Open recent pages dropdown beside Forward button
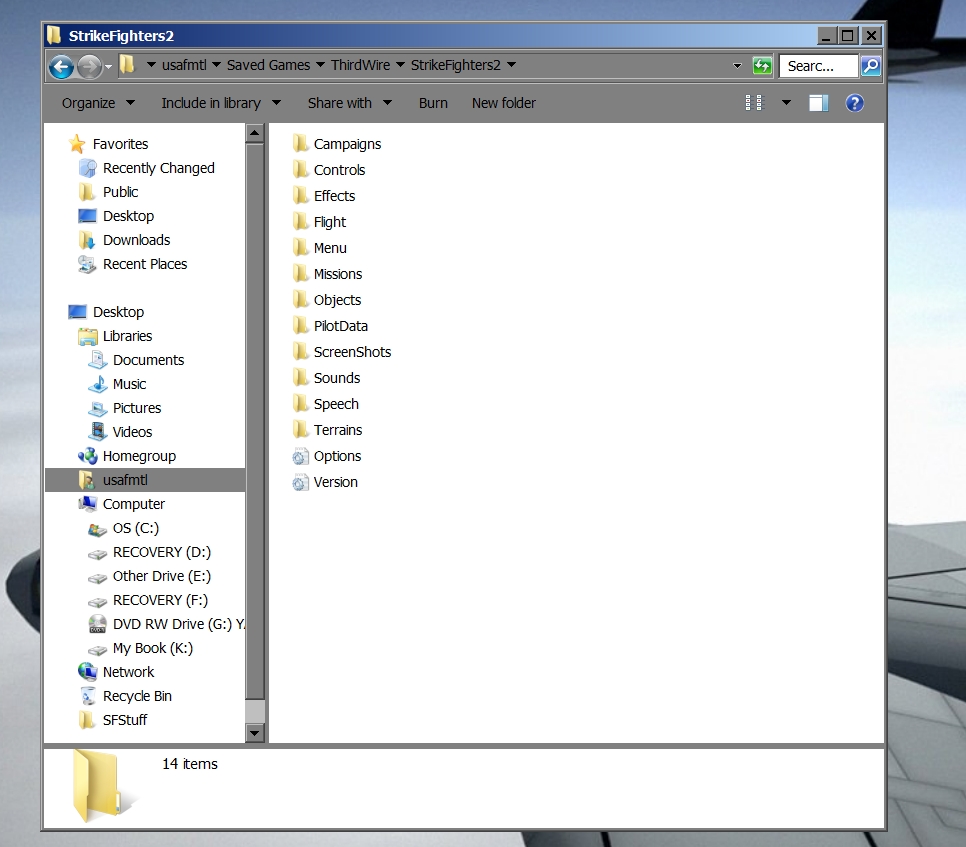 coord(108,67)
